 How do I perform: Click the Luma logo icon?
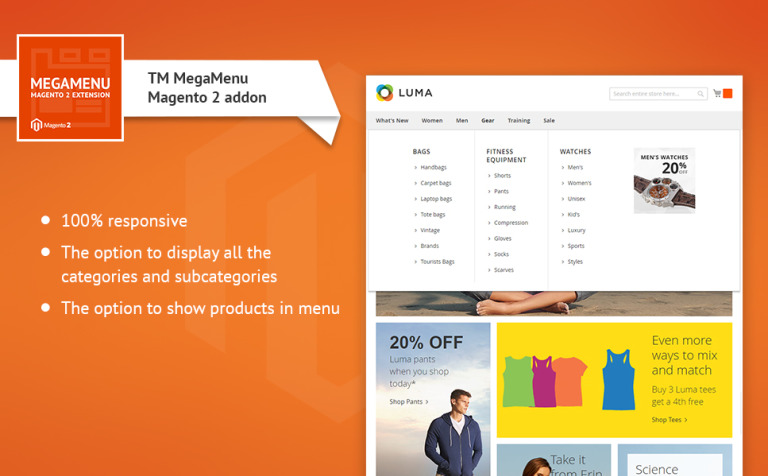coord(384,93)
